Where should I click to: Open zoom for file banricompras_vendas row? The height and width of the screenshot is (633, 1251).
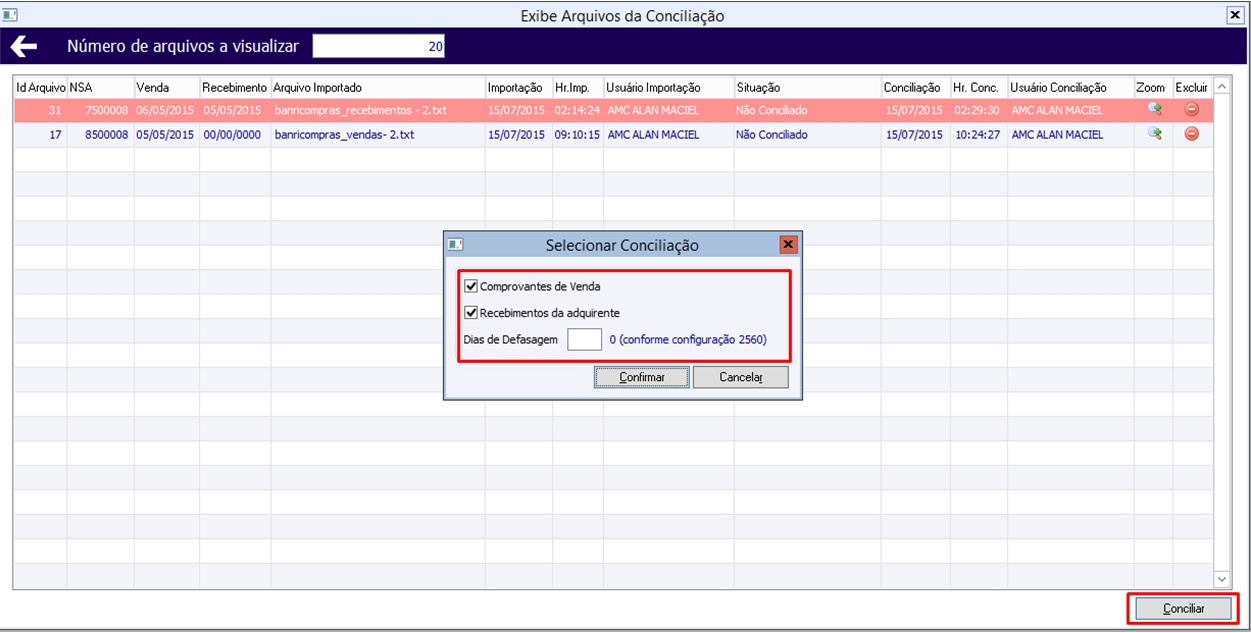[x=1155, y=134]
